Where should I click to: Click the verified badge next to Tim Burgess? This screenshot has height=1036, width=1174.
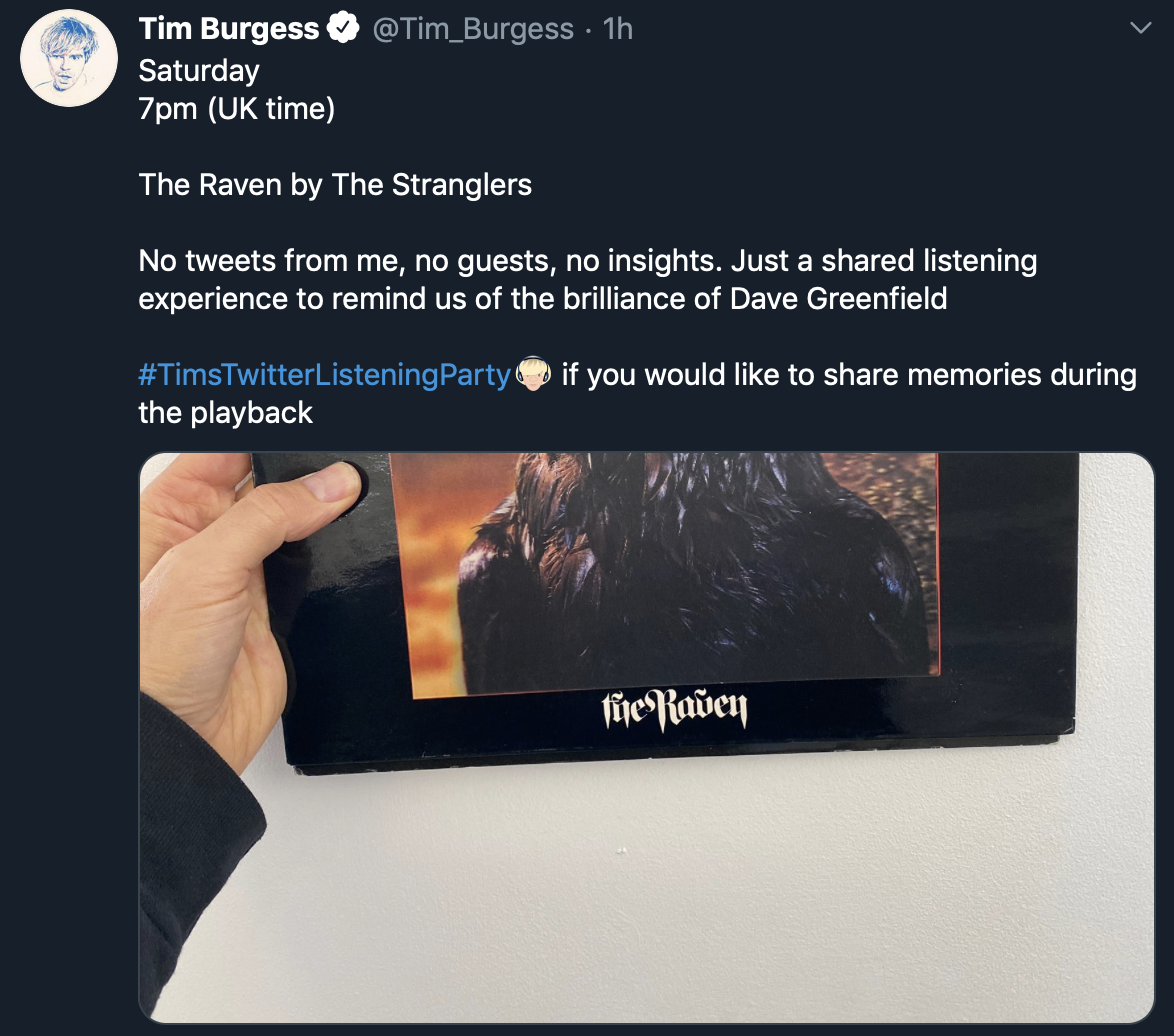tap(343, 29)
